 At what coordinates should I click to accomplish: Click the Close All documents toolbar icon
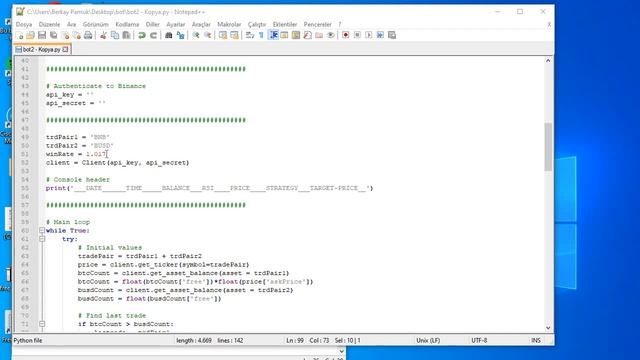(x=76, y=36)
